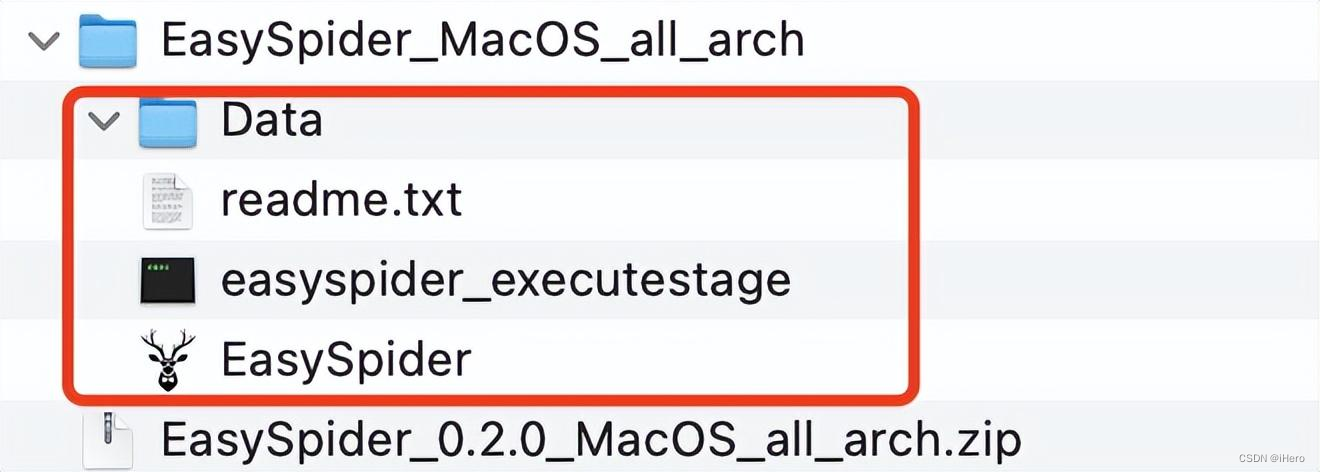
Task: Click empty row space right of EasySpider_MacOS_all_arch
Action: [1060, 42]
